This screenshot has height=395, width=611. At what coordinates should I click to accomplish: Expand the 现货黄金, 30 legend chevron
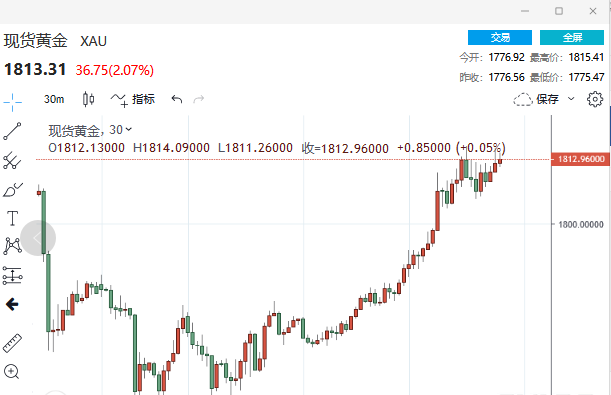point(129,129)
